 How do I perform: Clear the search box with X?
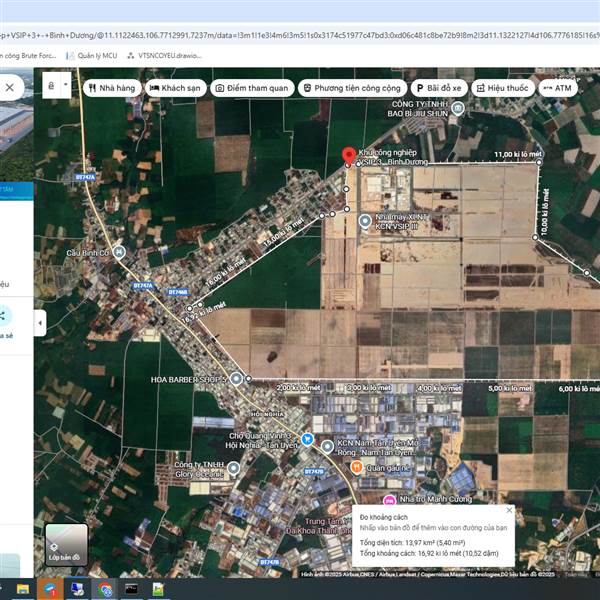tap(10, 87)
